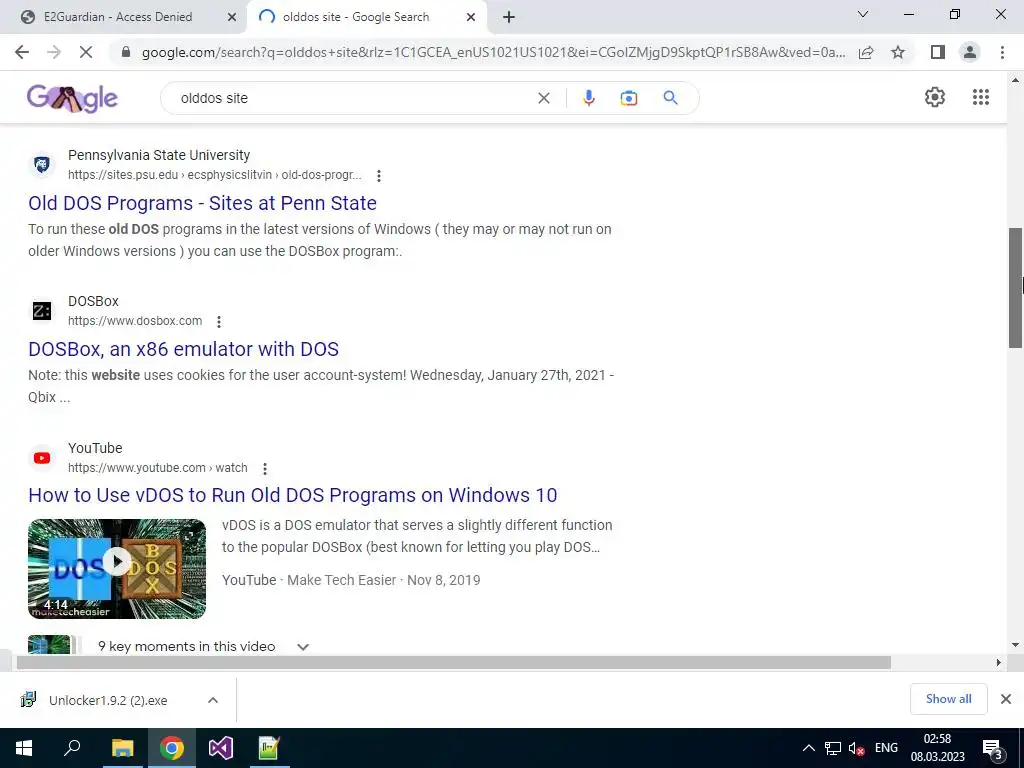The height and width of the screenshot is (768, 1024).
Task: Open File Explorer from taskbar
Action: (x=122, y=748)
